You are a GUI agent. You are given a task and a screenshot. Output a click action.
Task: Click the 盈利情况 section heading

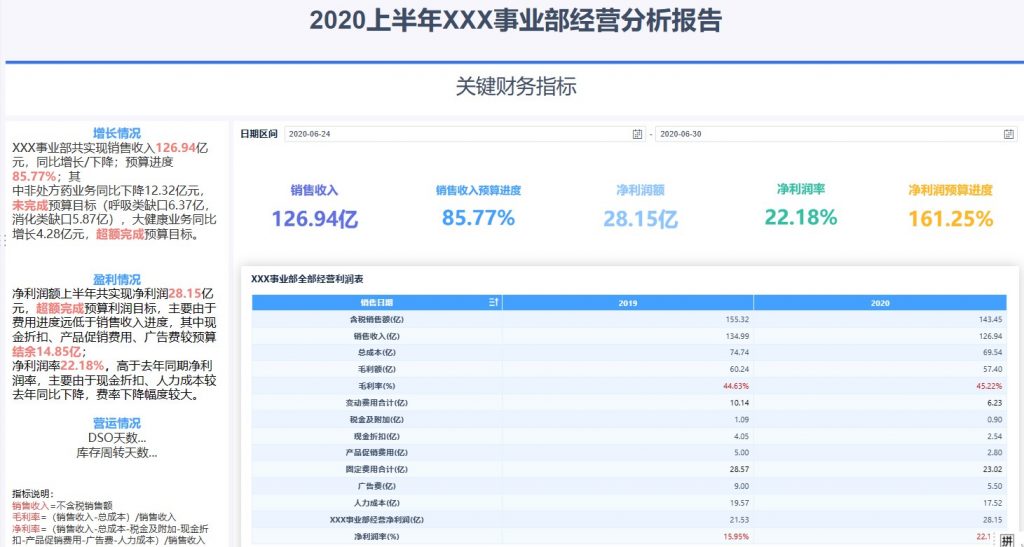click(117, 279)
